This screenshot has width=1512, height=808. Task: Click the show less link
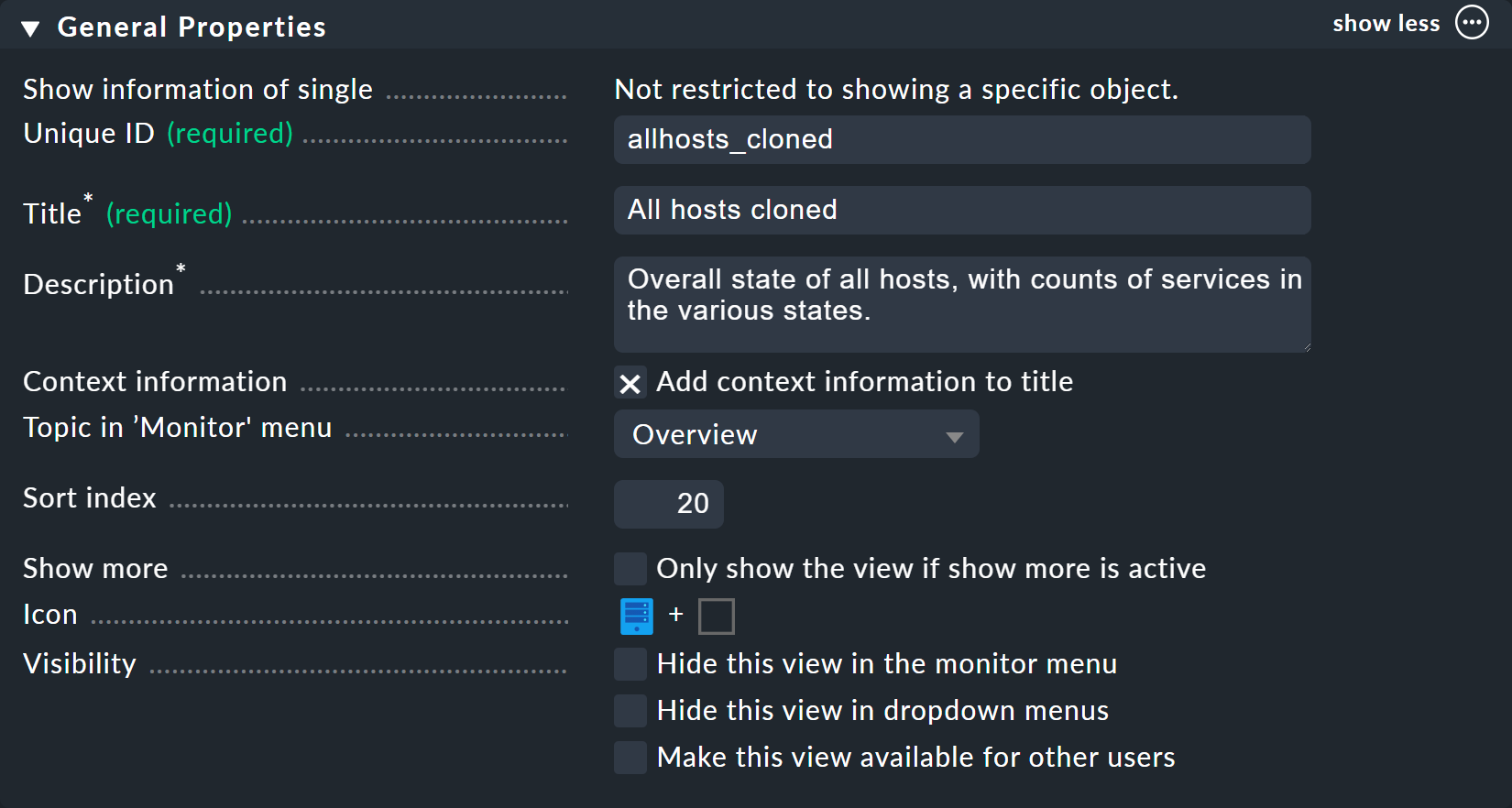click(x=1386, y=24)
